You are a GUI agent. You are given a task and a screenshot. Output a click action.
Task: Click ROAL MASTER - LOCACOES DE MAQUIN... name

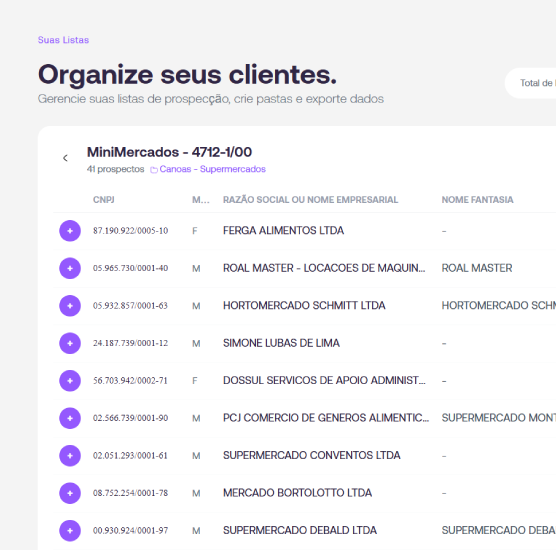(x=324, y=268)
